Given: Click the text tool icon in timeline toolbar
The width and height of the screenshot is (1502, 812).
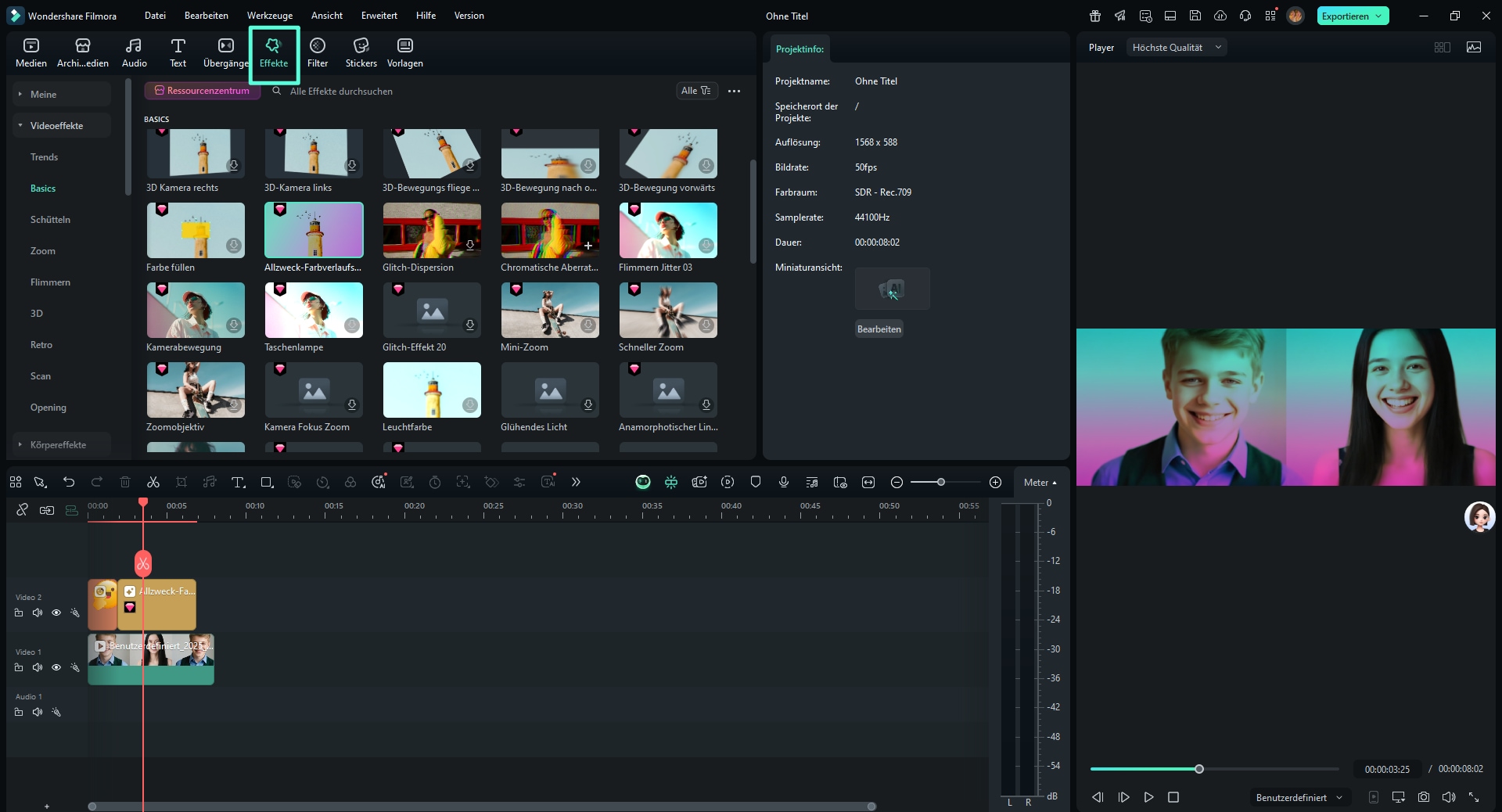Looking at the screenshot, I should click(x=239, y=482).
